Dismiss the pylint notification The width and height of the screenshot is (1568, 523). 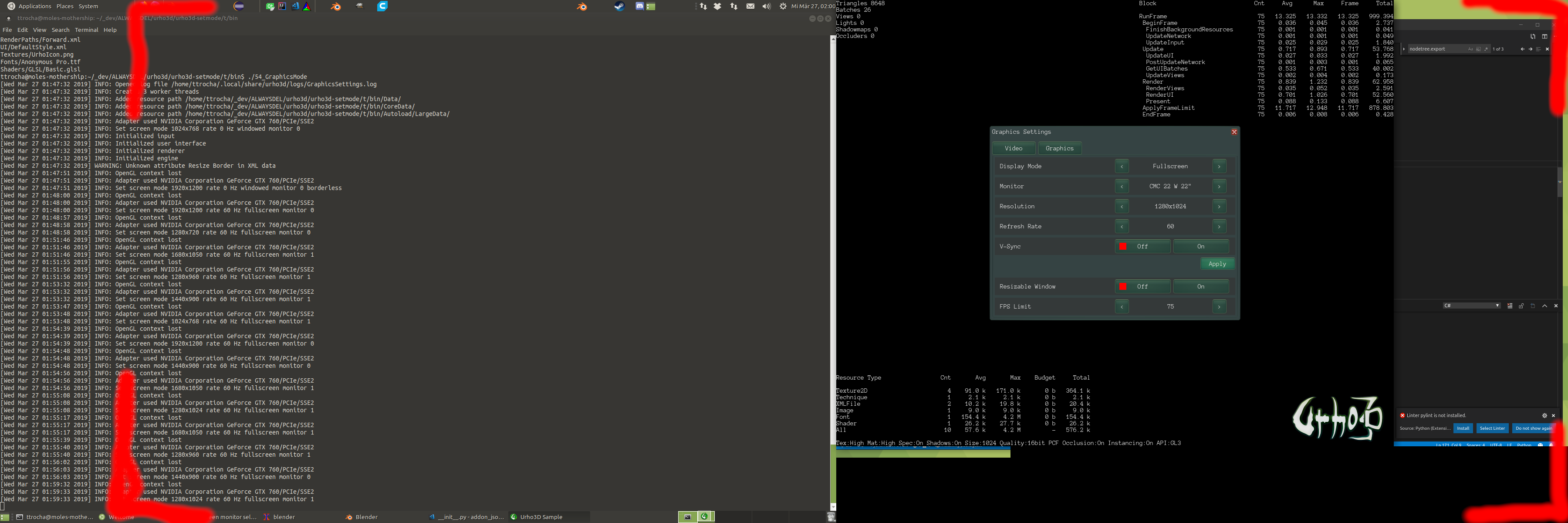(1553, 415)
